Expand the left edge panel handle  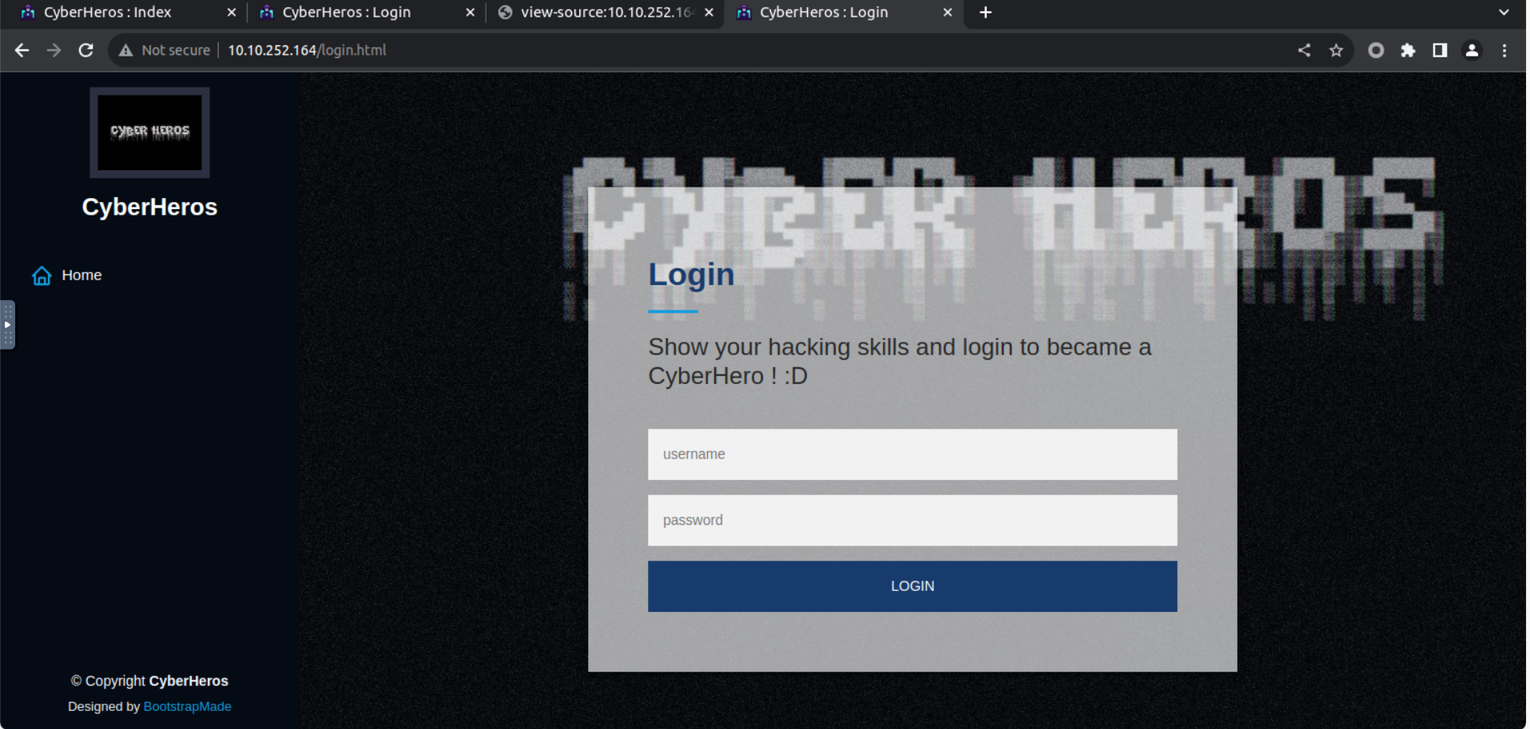coord(7,325)
